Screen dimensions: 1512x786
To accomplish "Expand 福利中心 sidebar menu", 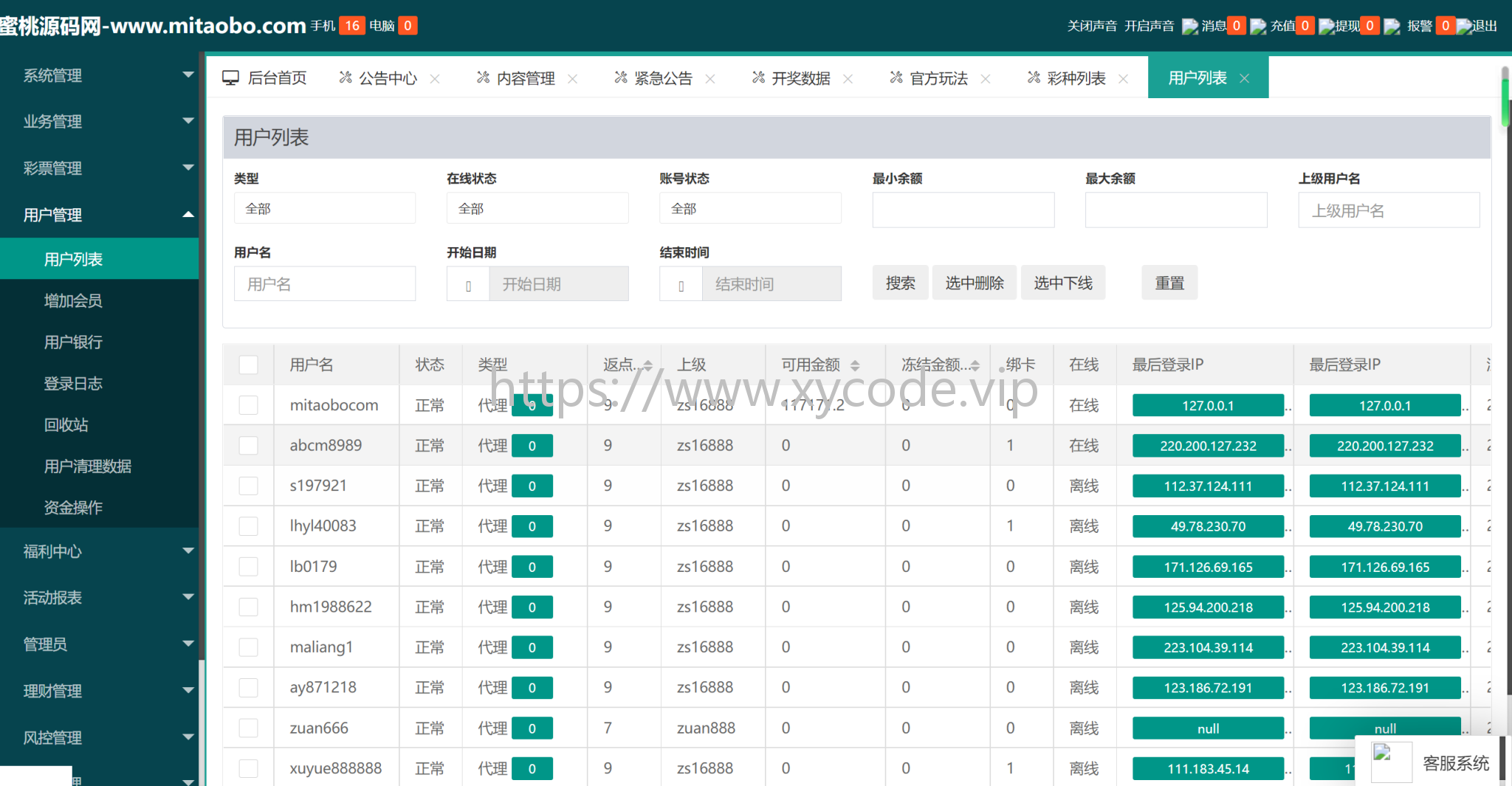I will [100, 551].
